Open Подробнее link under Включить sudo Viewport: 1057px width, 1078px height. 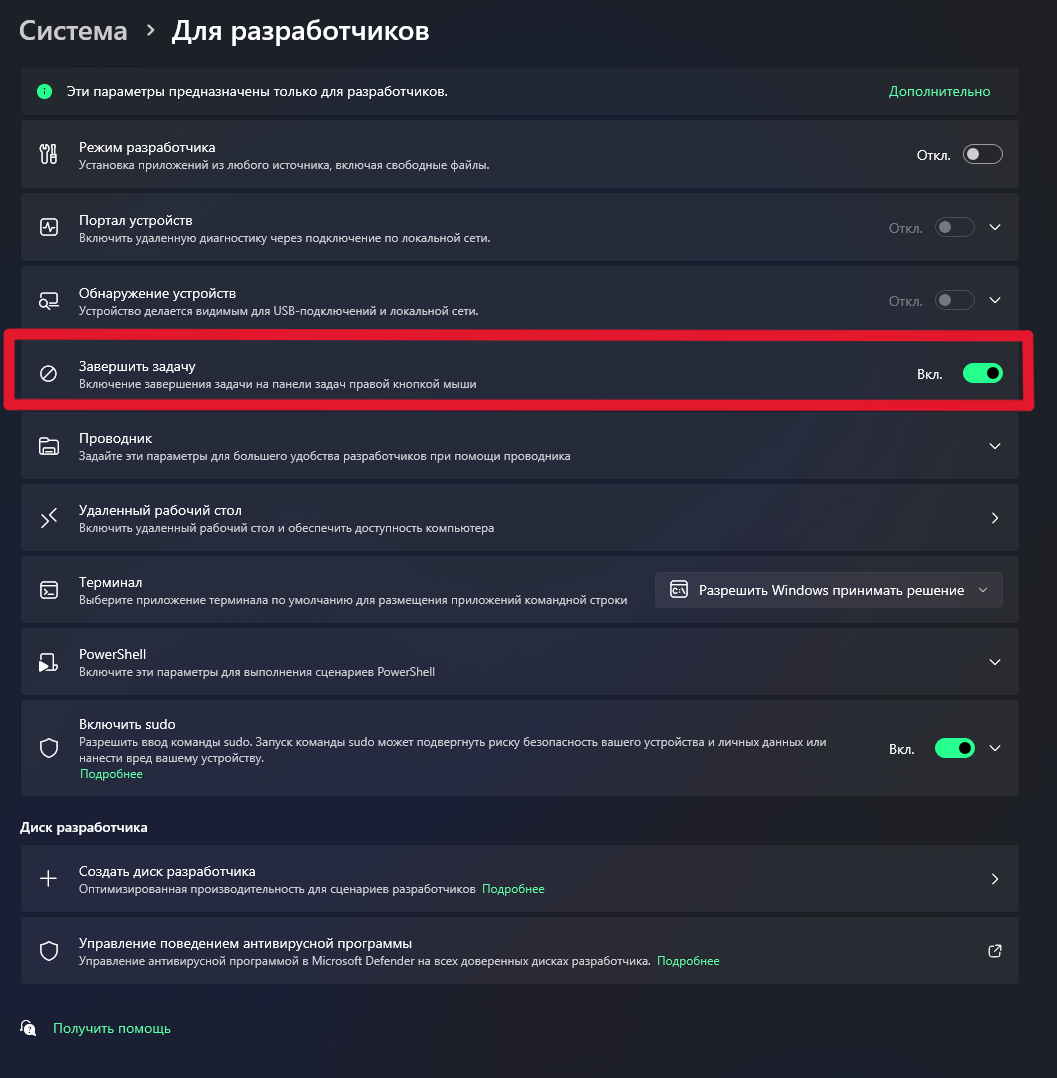(x=110, y=772)
